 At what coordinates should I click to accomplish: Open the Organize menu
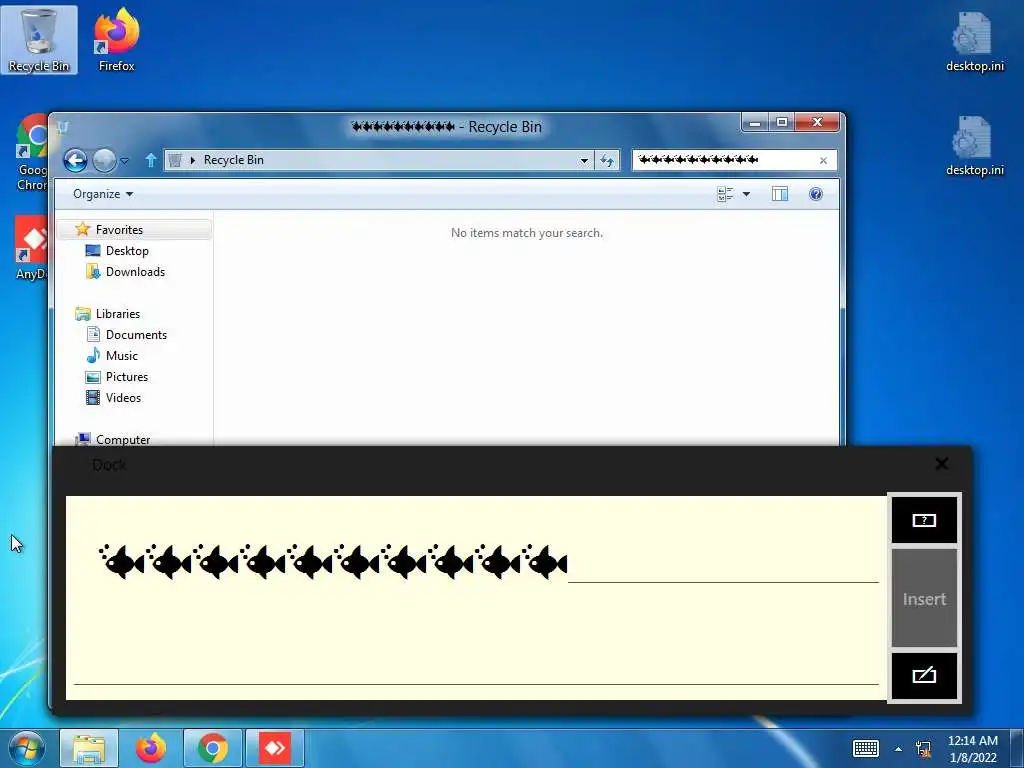pyautogui.click(x=103, y=194)
